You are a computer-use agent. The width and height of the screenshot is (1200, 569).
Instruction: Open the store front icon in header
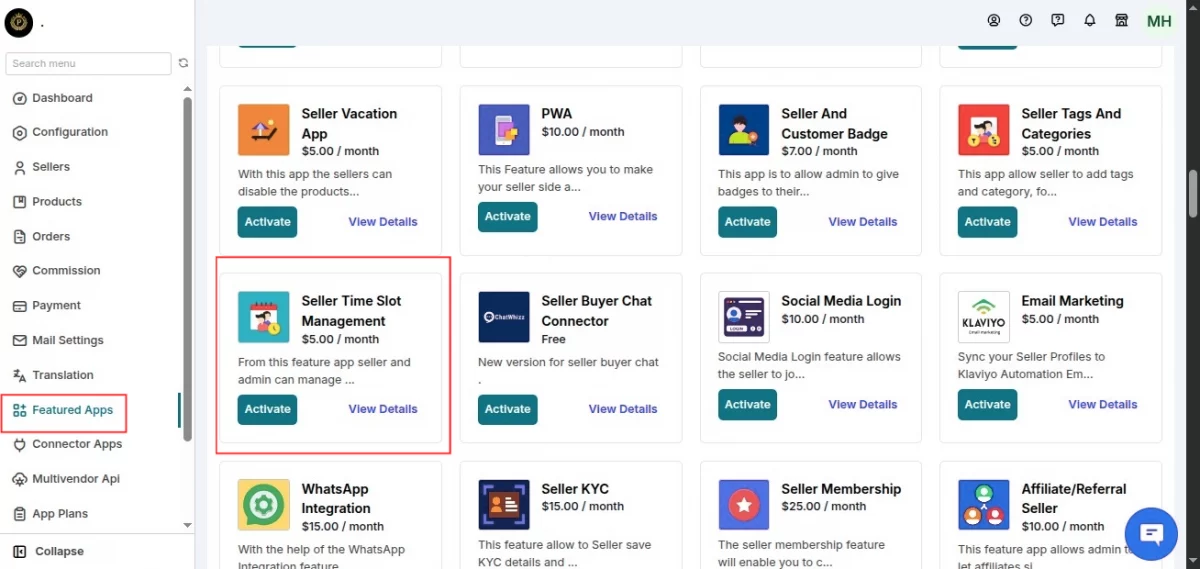[x=1122, y=20]
